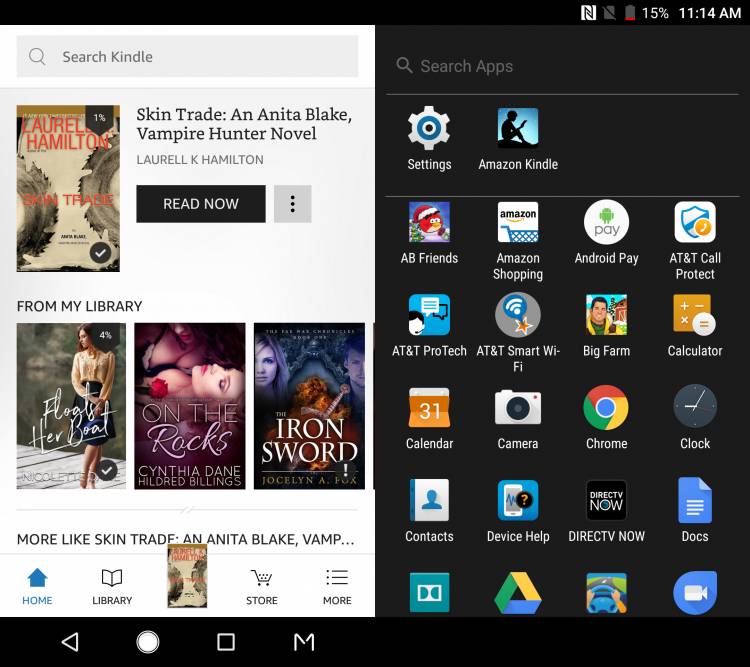Image resolution: width=750 pixels, height=667 pixels.
Task: Open three-dot options for Skin Trade
Action: coord(293,204)
